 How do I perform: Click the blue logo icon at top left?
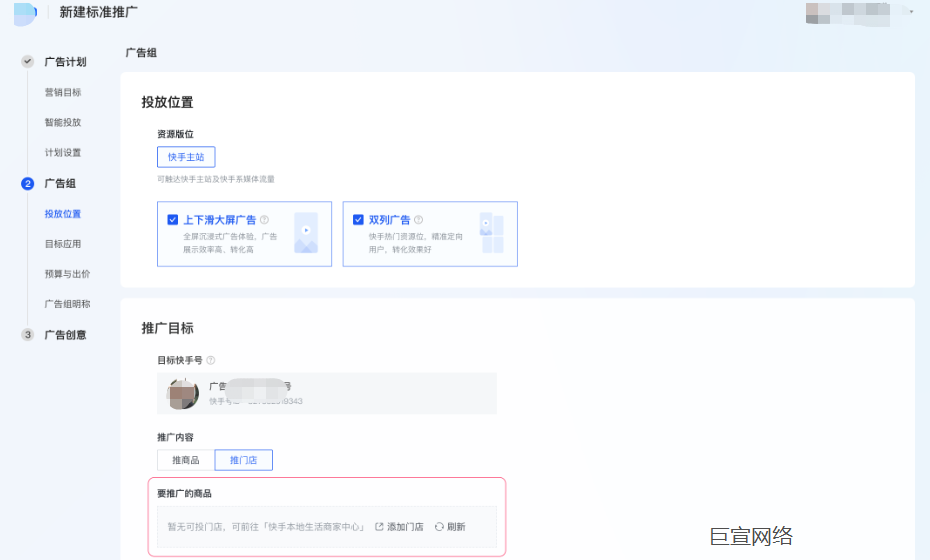25,14
